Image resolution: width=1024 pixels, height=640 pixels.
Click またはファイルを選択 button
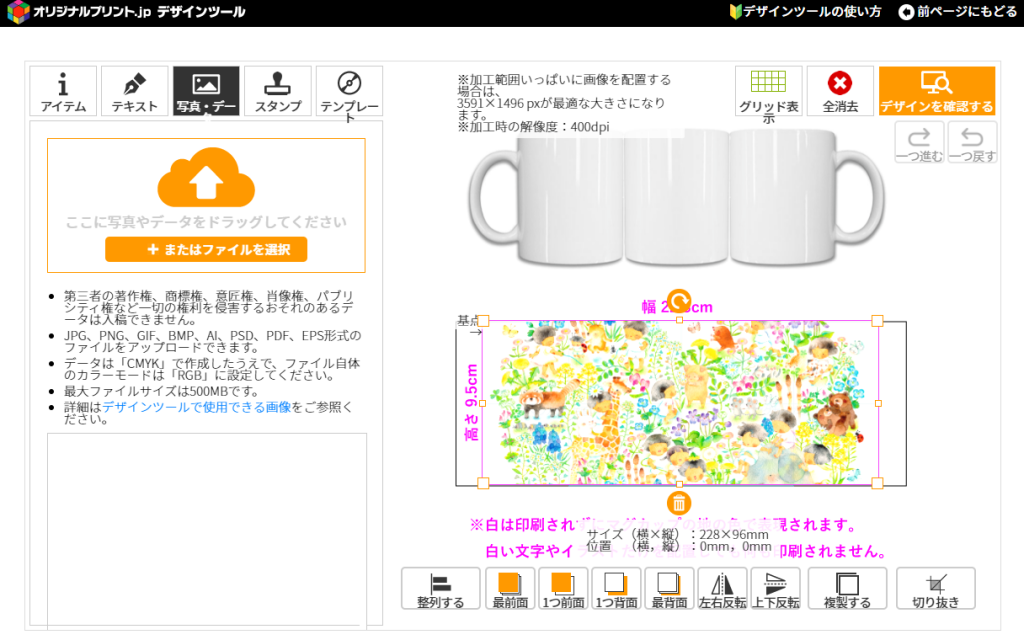coord(206,249)
